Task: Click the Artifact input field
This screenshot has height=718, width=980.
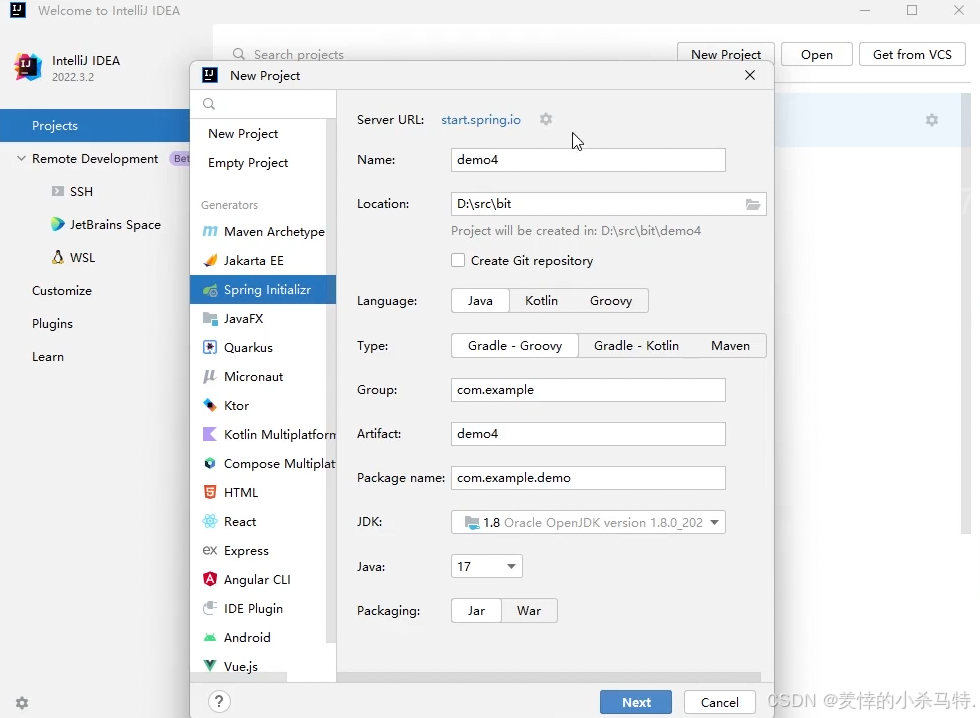Action: (588, 434)
